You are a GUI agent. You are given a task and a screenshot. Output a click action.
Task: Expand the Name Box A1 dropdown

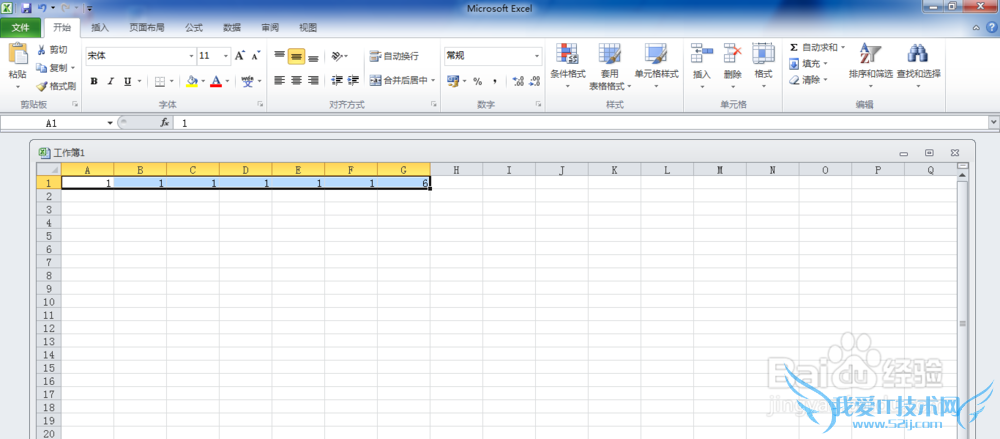click(110, 123)
